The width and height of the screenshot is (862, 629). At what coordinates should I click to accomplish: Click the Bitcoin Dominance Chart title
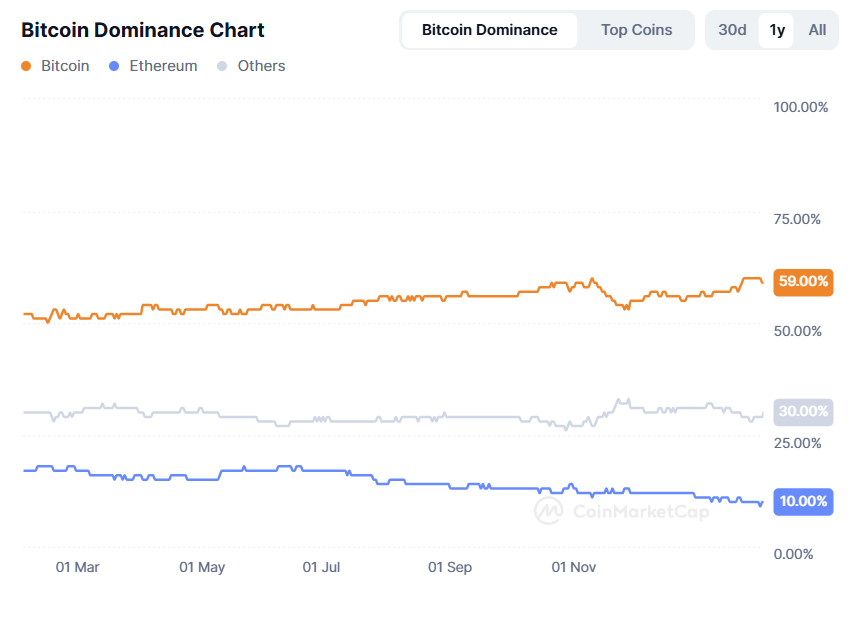(x=143, y=30)
